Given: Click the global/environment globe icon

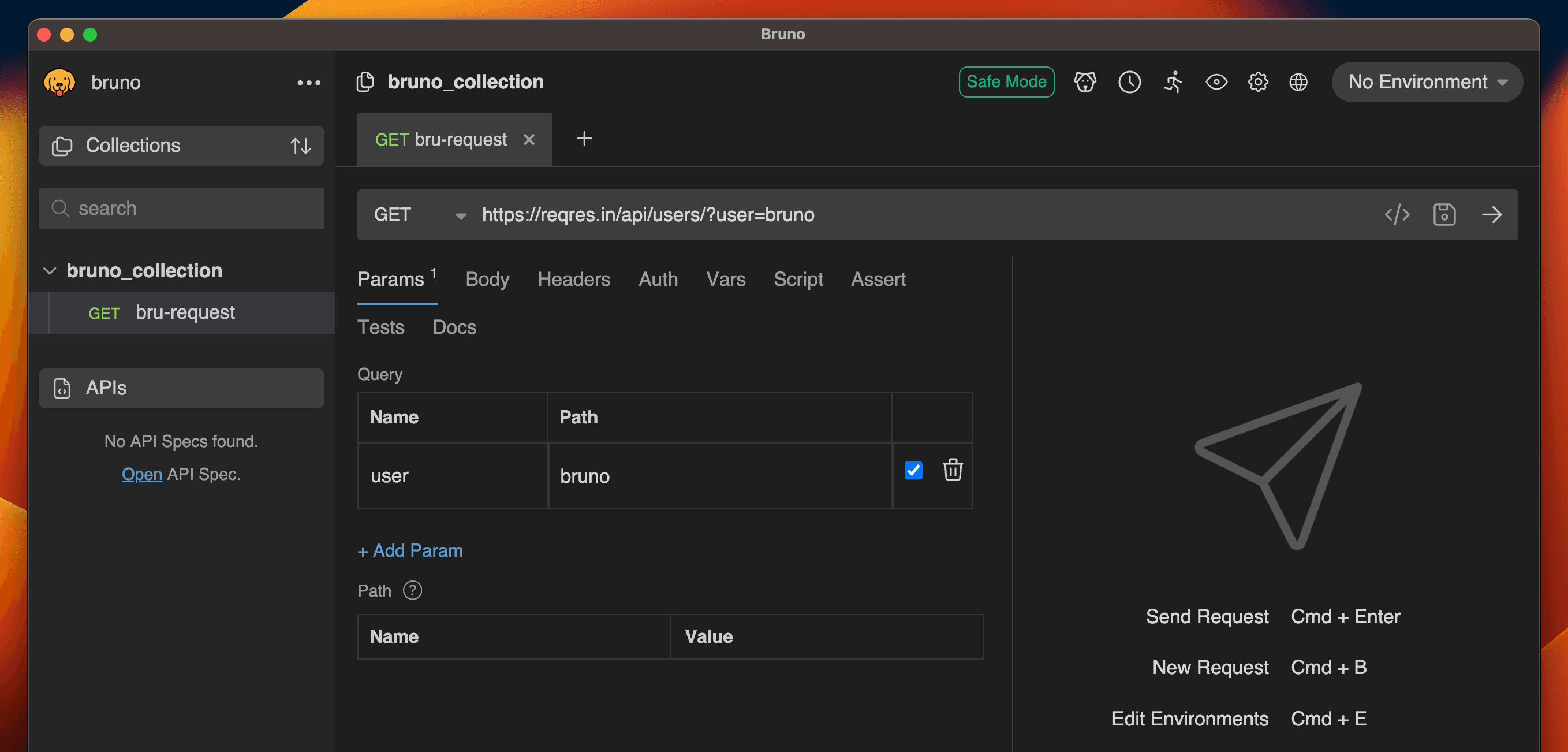Looking at the screenshot, I should click(x=1299, y=82).
